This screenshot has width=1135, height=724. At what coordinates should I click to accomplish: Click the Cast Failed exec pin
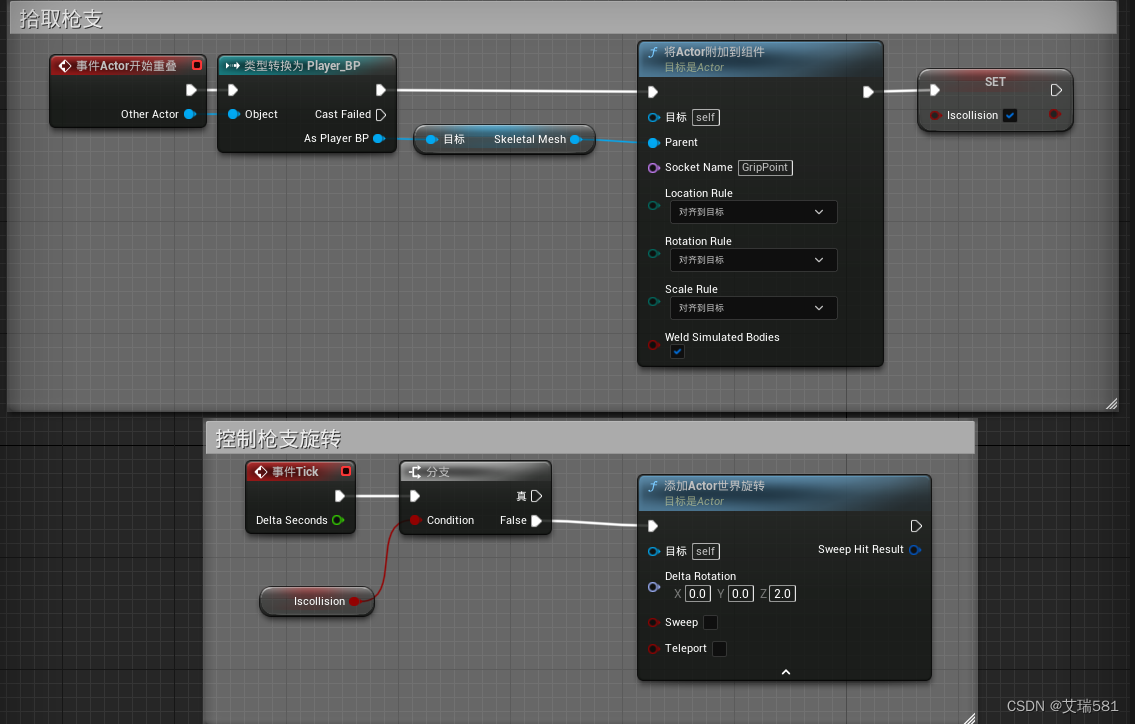click(381, 114)
